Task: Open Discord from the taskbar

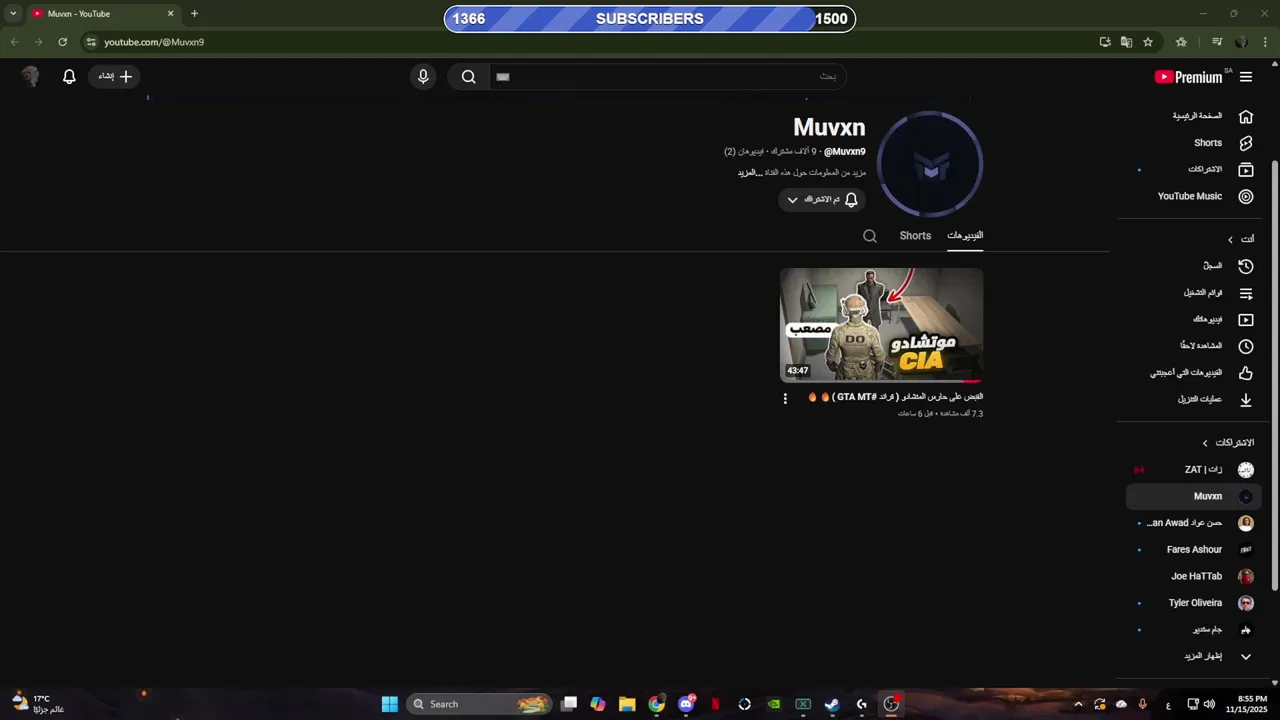Action: pyautogui.click(x=686, y=704)
